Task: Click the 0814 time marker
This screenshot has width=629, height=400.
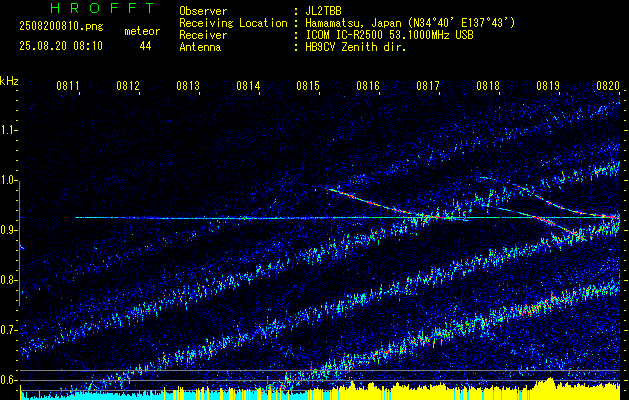Action: pyautogui.click(x=248, y=86)
